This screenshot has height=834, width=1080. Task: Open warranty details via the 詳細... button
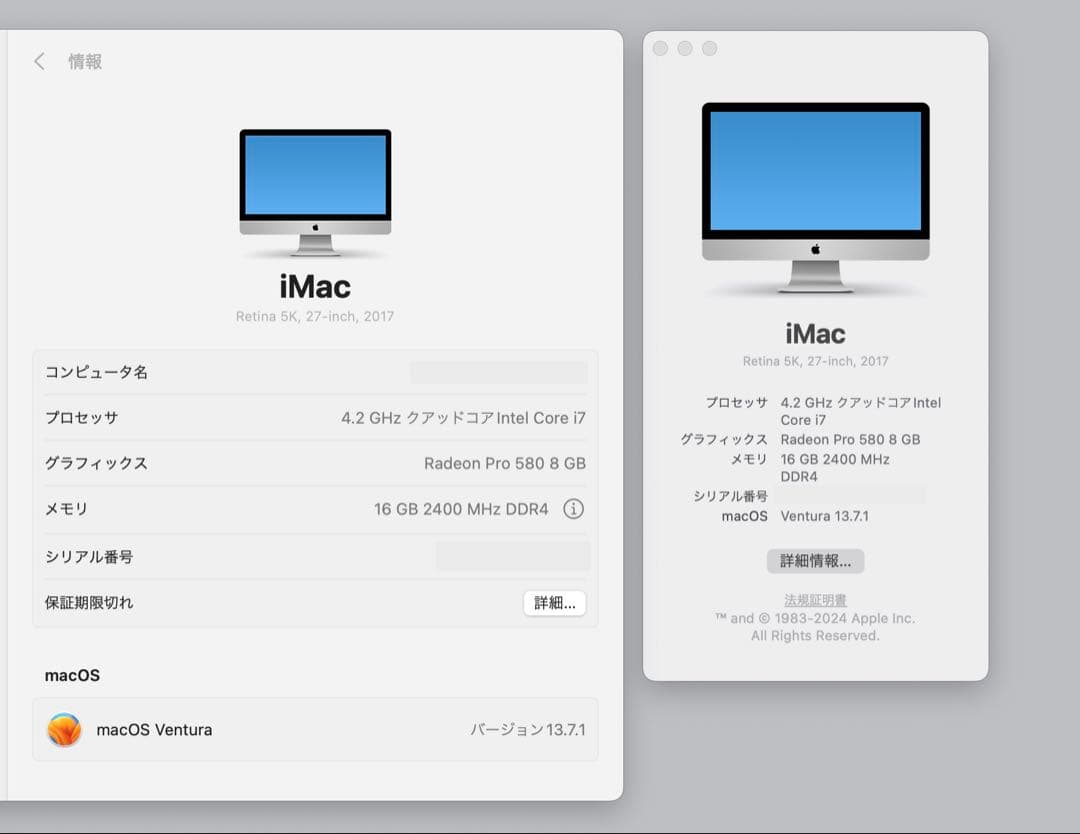(x=554, y=603)
